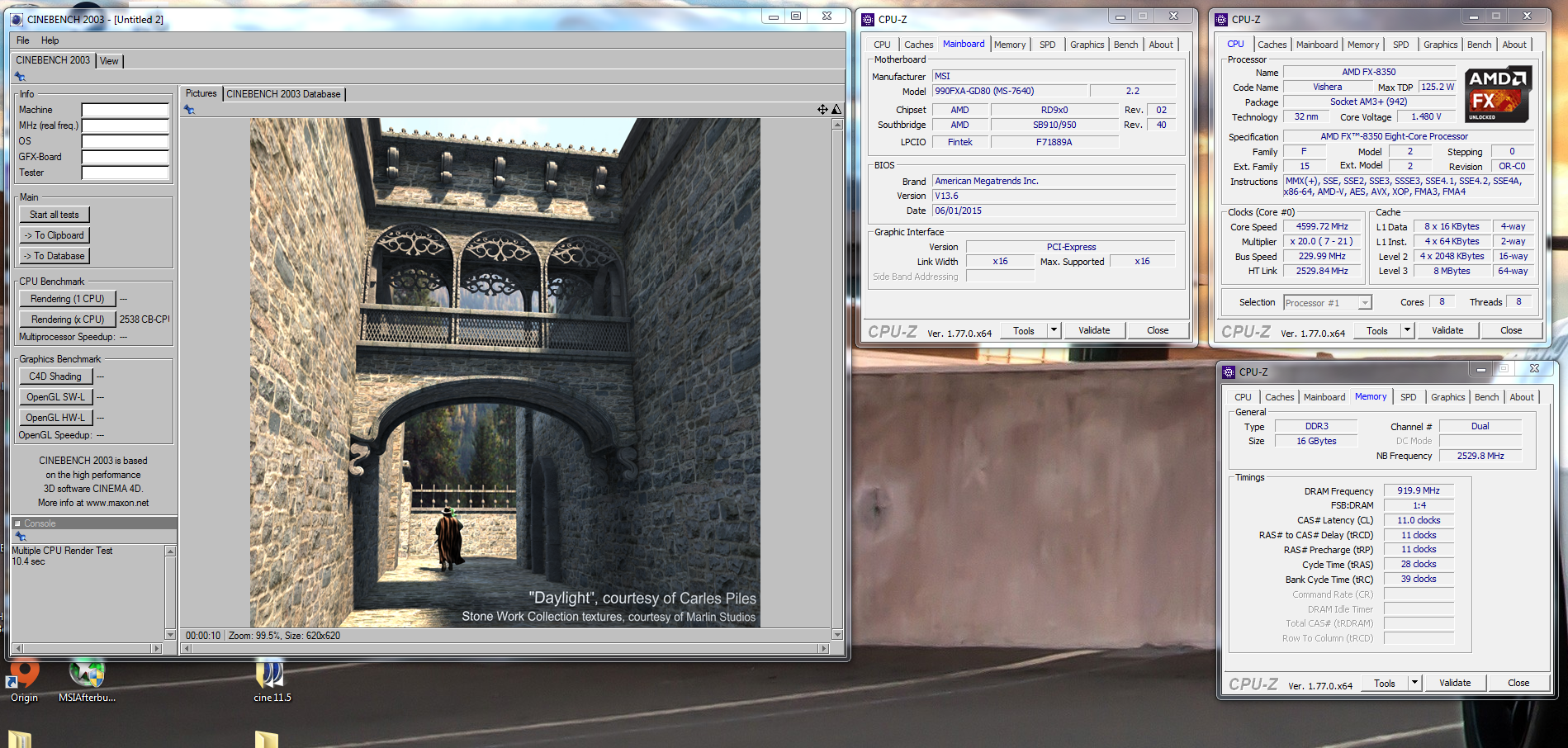Click into the Machine input field
Image resolution: width=1568 pixels, height=748 pixels.
(125, 110)
